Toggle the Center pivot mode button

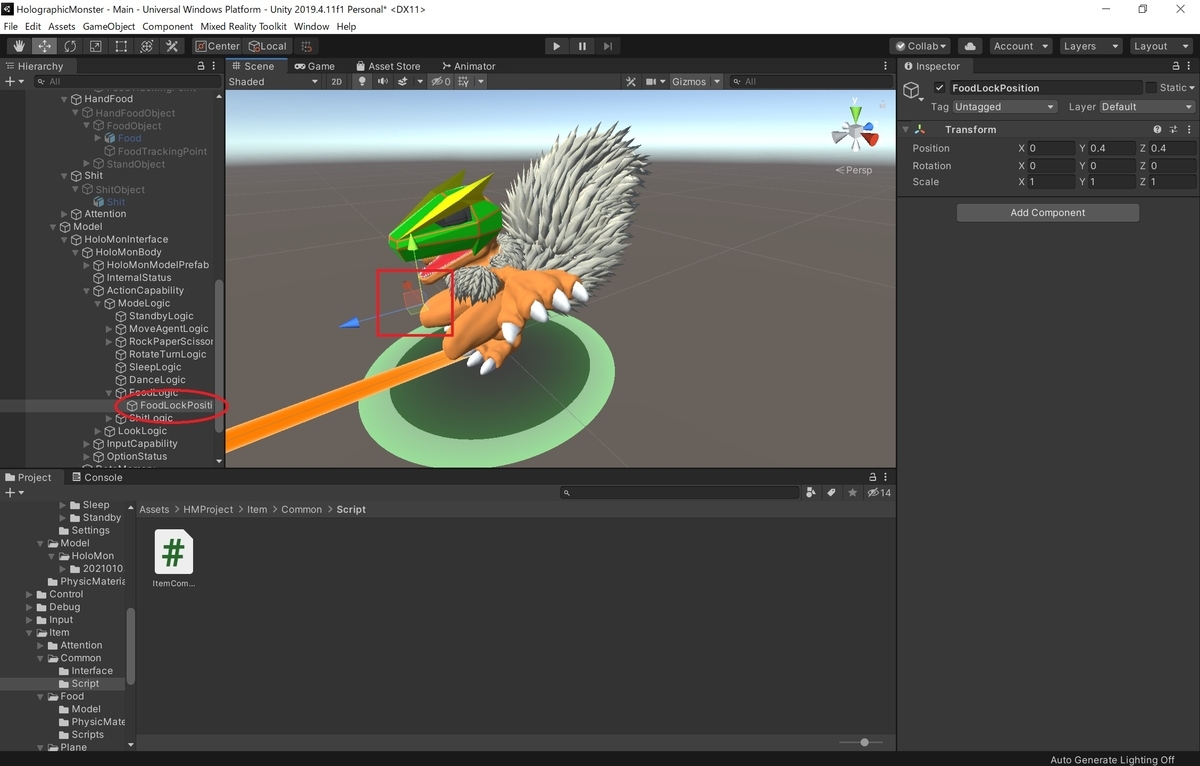pos(218,46)
